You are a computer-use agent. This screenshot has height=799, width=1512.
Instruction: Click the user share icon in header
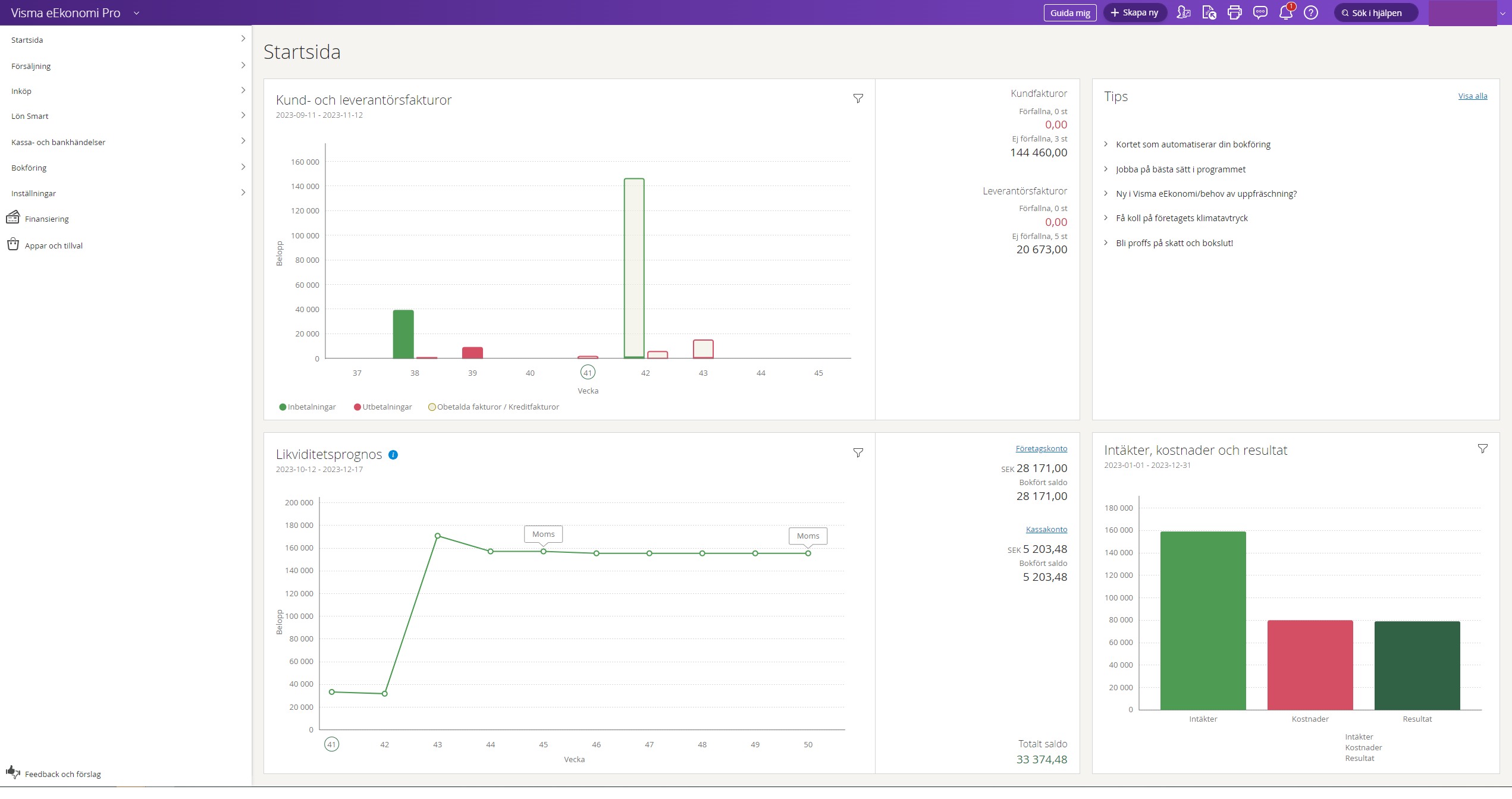coord(1183,12)
